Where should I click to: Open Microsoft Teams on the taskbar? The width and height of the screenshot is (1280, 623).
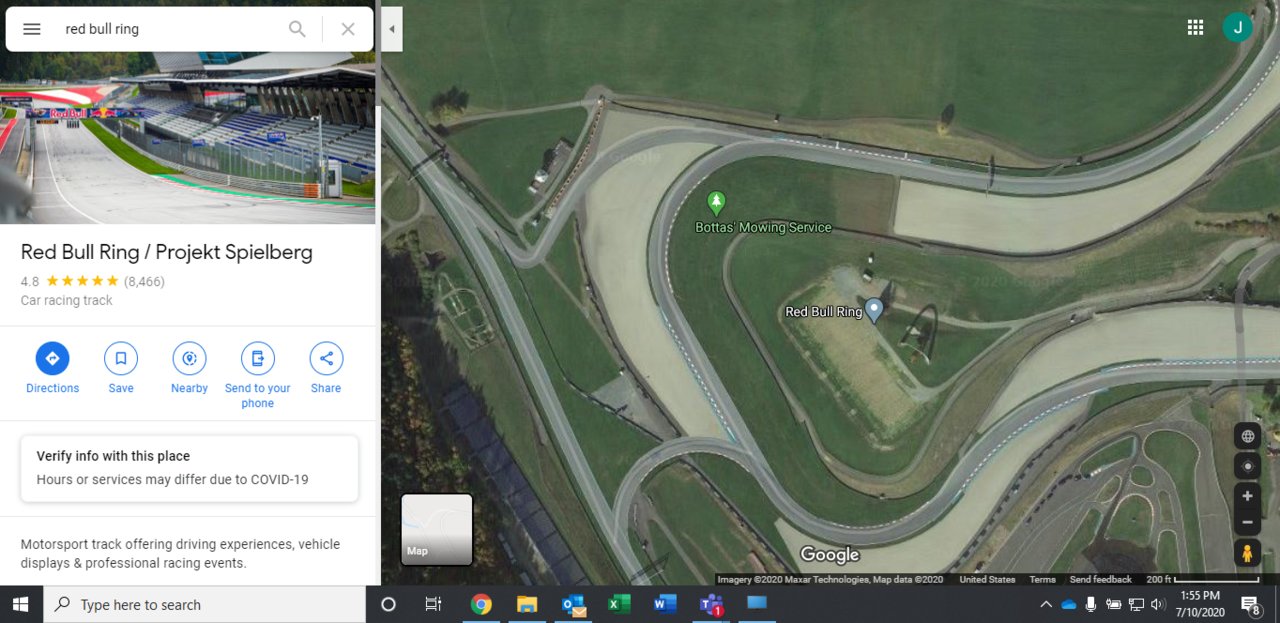pos(711,604)
